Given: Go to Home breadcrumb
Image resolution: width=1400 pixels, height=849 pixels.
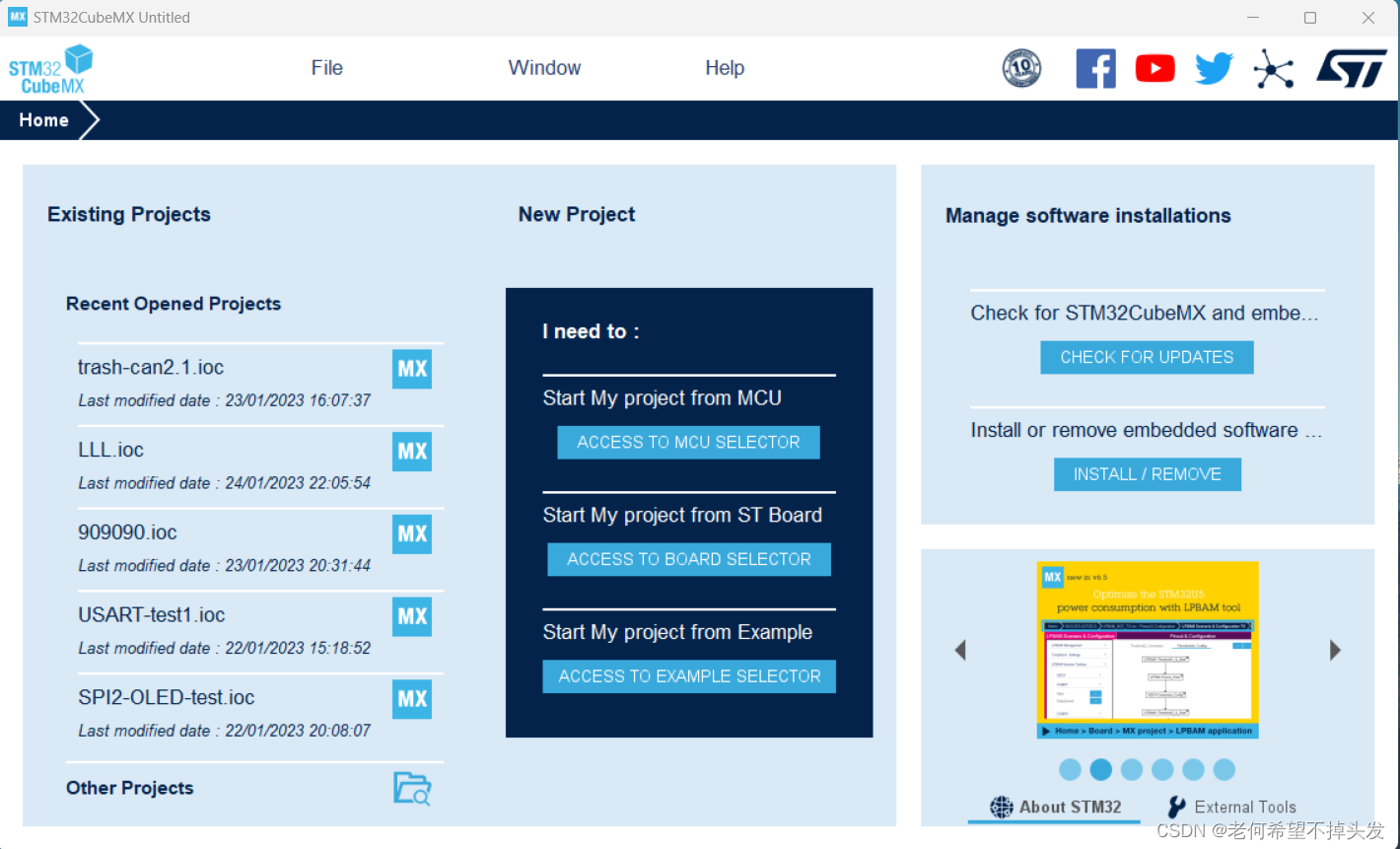Looking at the screenshot, I should coord(44,120).
